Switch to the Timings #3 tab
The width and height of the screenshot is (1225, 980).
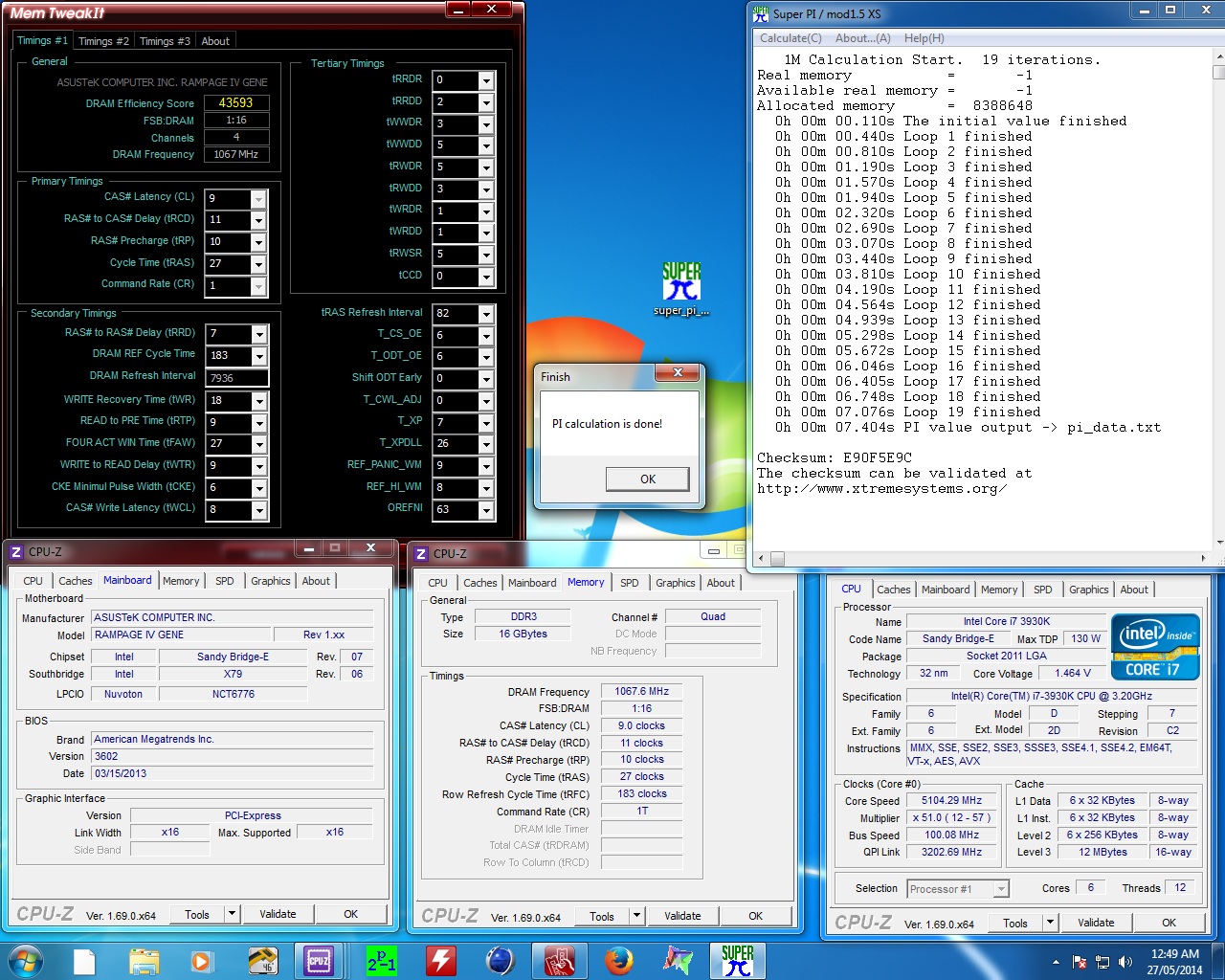coord(165,41)
